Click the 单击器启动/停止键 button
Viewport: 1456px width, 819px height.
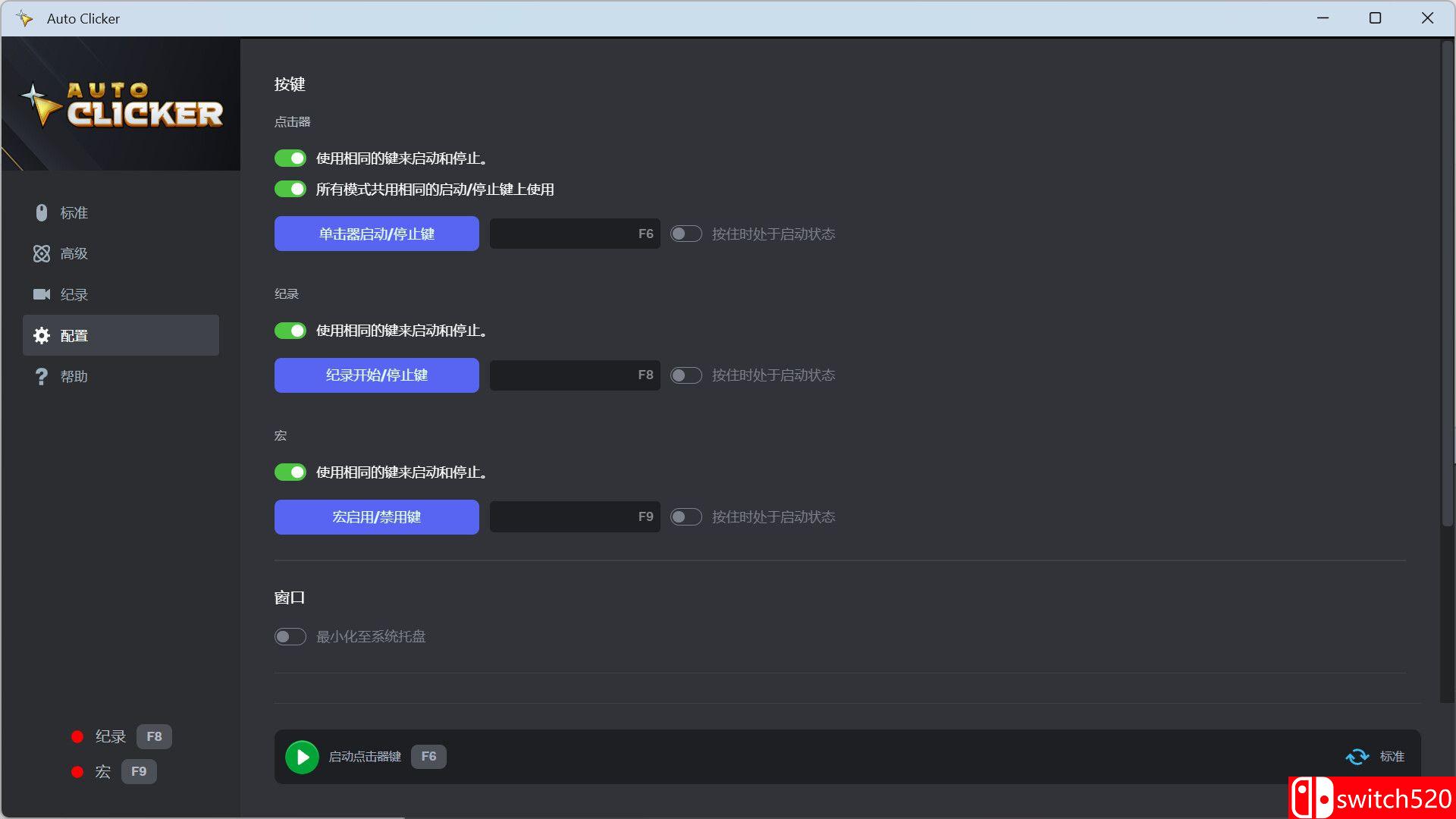point(376,234)
